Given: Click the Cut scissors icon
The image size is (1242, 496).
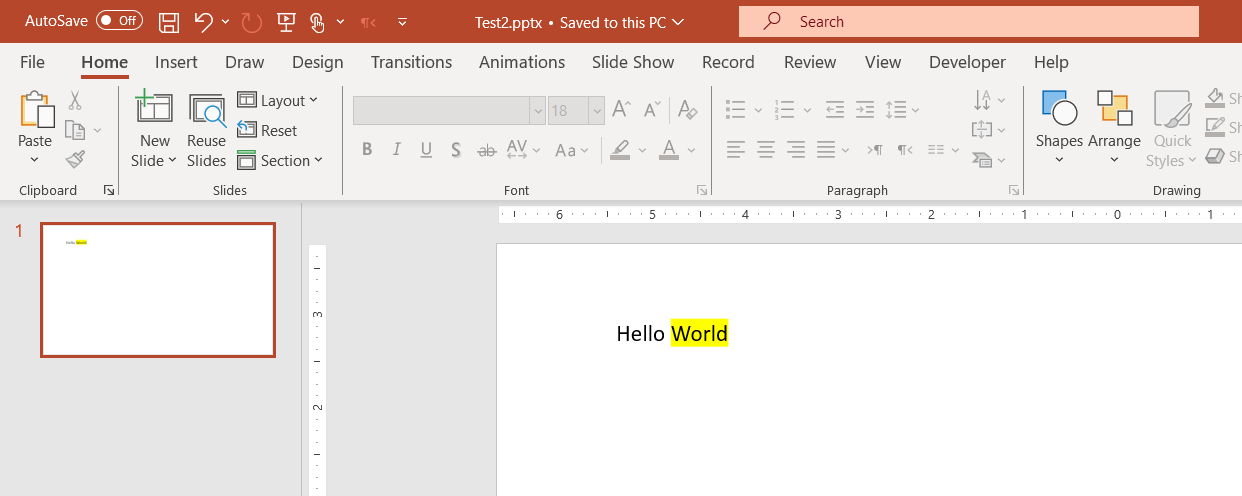Looking at the screenshot, I should pyautogui.click(x=75, y=100).
